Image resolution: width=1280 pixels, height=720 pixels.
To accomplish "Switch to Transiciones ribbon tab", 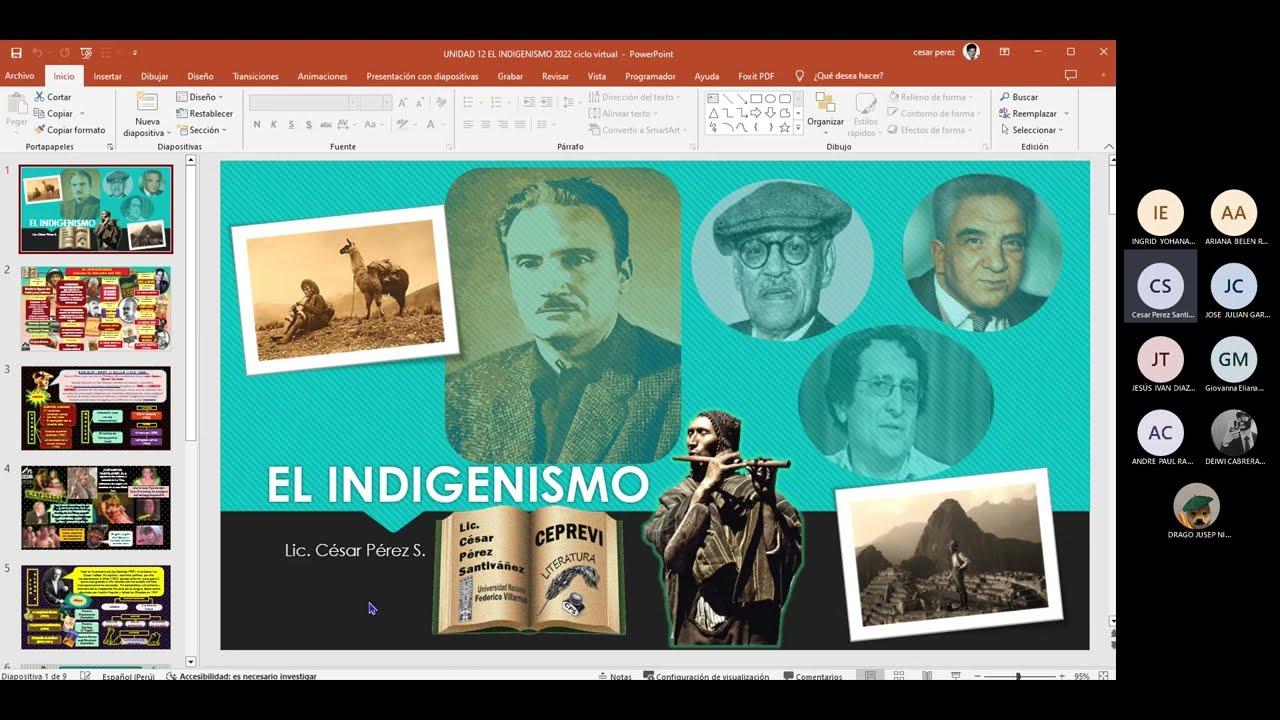I will click(256, 76).
